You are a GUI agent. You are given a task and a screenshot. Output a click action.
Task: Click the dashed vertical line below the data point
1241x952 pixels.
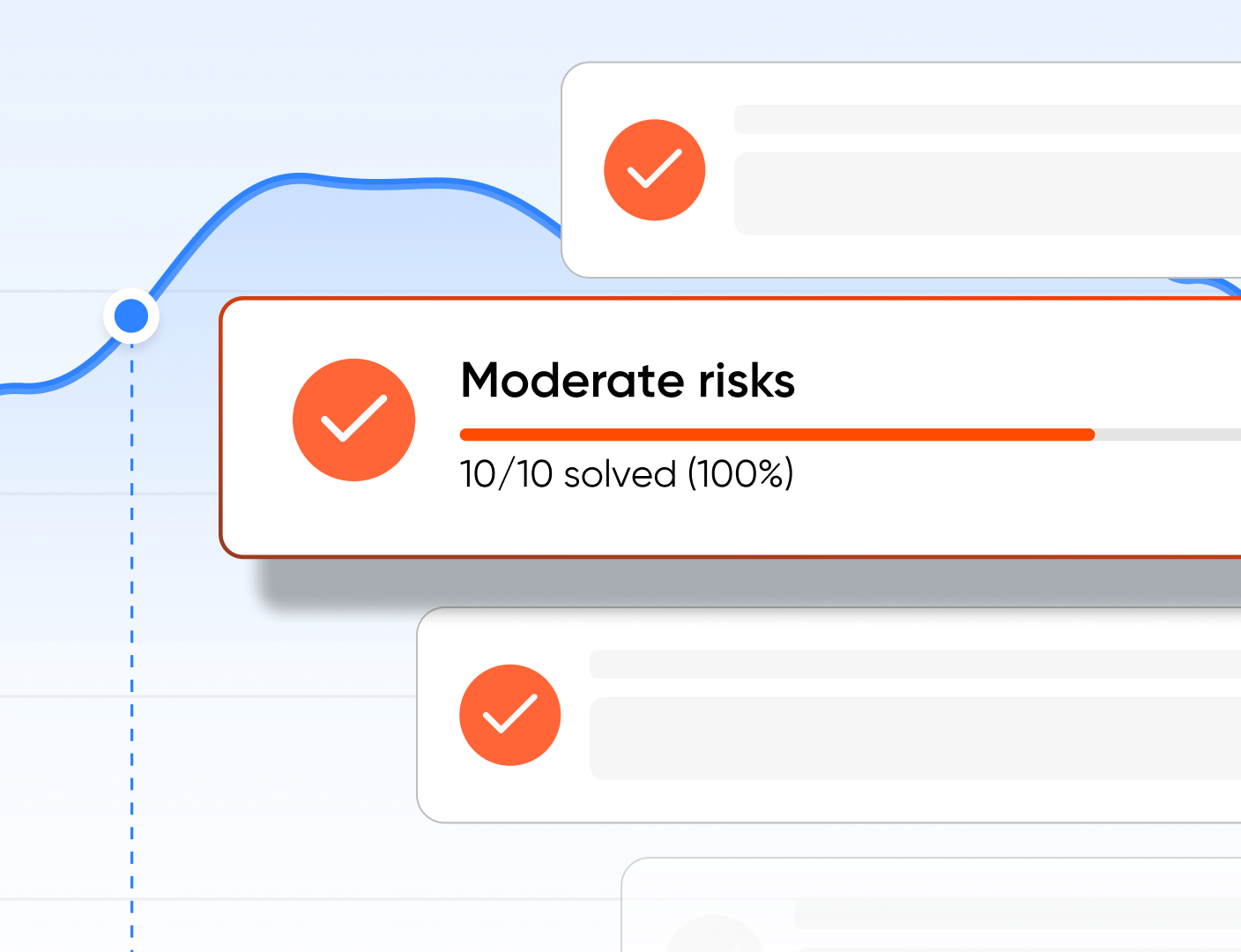coord(132,617)
